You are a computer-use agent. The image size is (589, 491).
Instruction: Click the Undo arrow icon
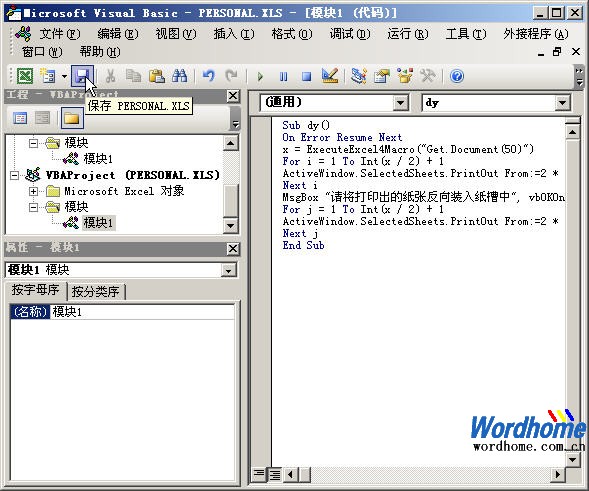pyautogui.click(x=208, y=76)
